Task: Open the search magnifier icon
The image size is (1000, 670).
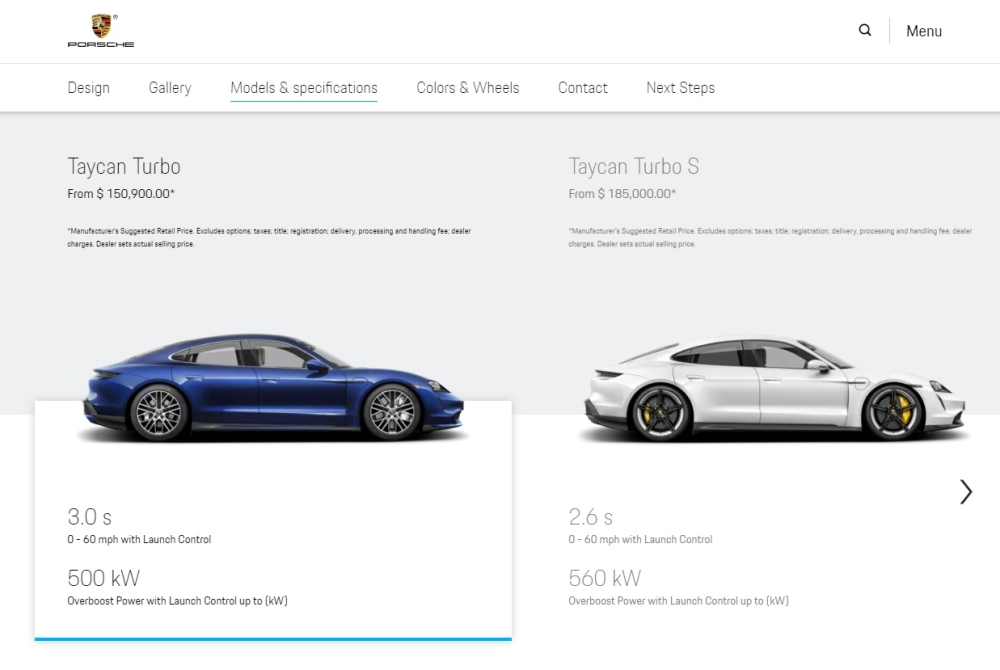Action: tap(865, 30)
